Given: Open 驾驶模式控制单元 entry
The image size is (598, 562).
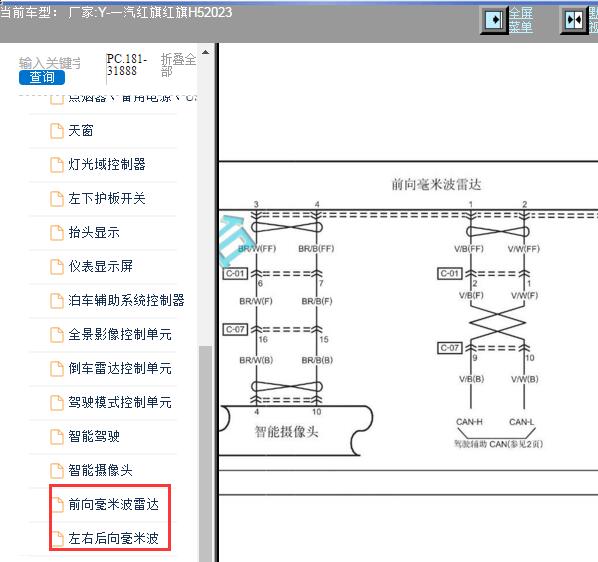Looking at the screenshot, I should tap(120, 402).
